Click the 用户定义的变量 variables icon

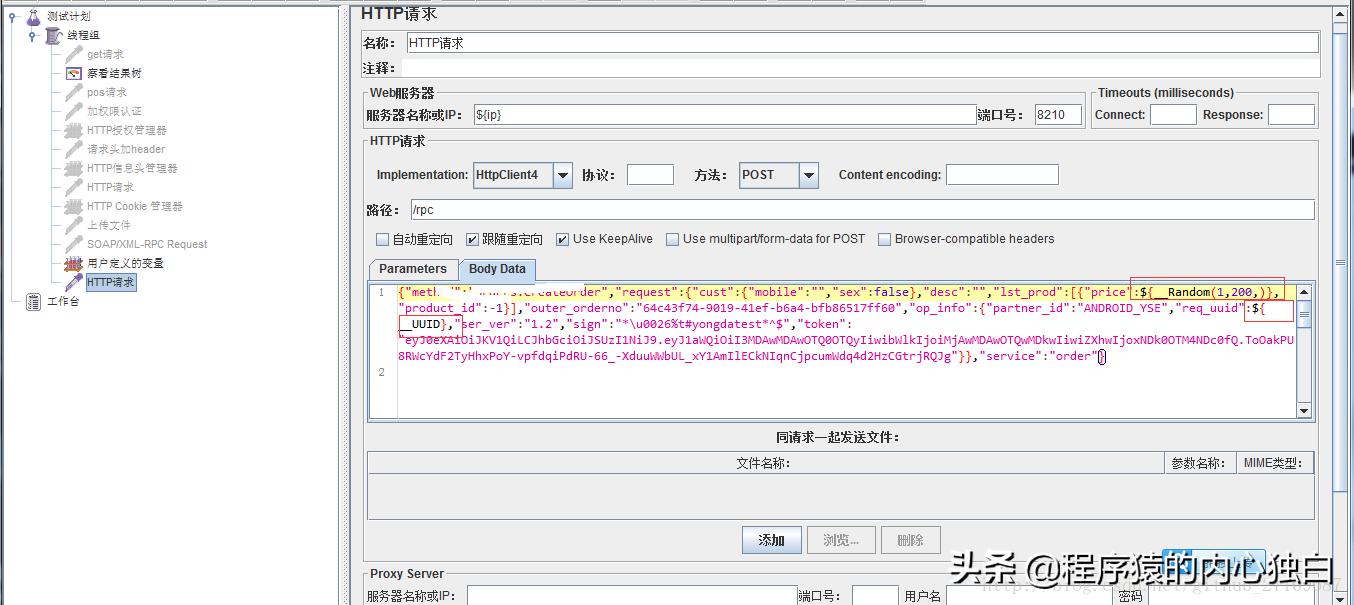coord(71,262)
